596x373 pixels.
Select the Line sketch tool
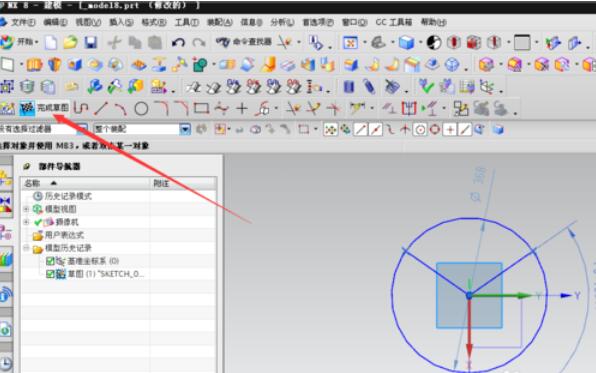pyautogui.click(x=101, y=109)
